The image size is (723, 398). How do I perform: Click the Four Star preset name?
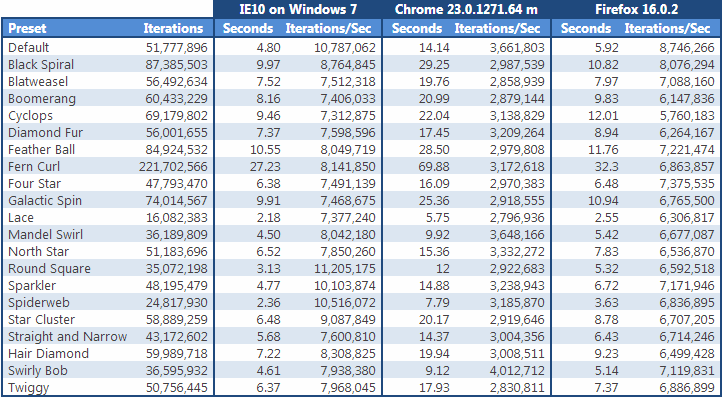click(35, 184)
